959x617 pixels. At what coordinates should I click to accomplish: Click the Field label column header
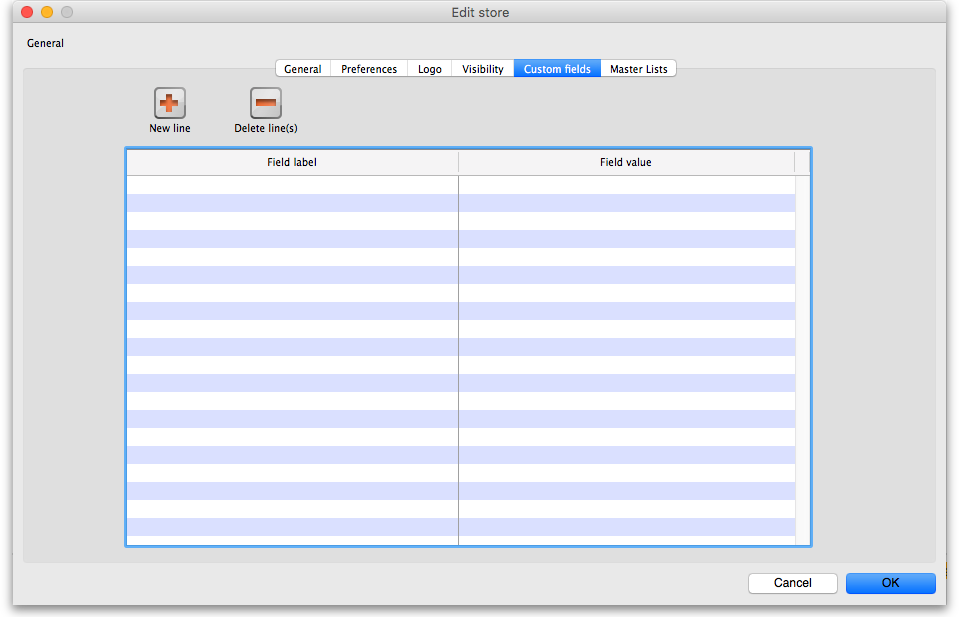292,162
